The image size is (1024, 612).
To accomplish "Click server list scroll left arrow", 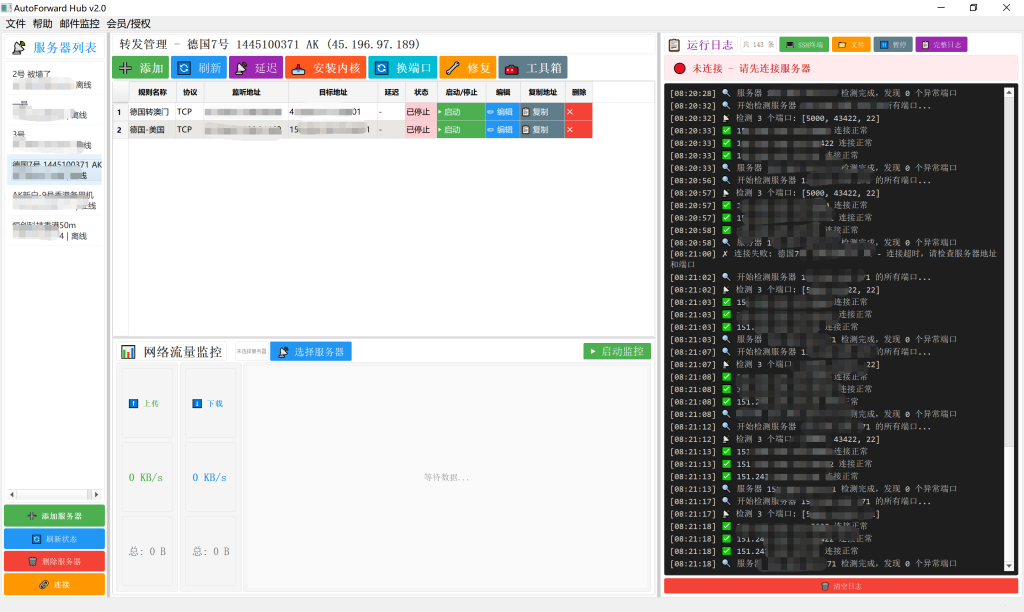I will 12,494.
